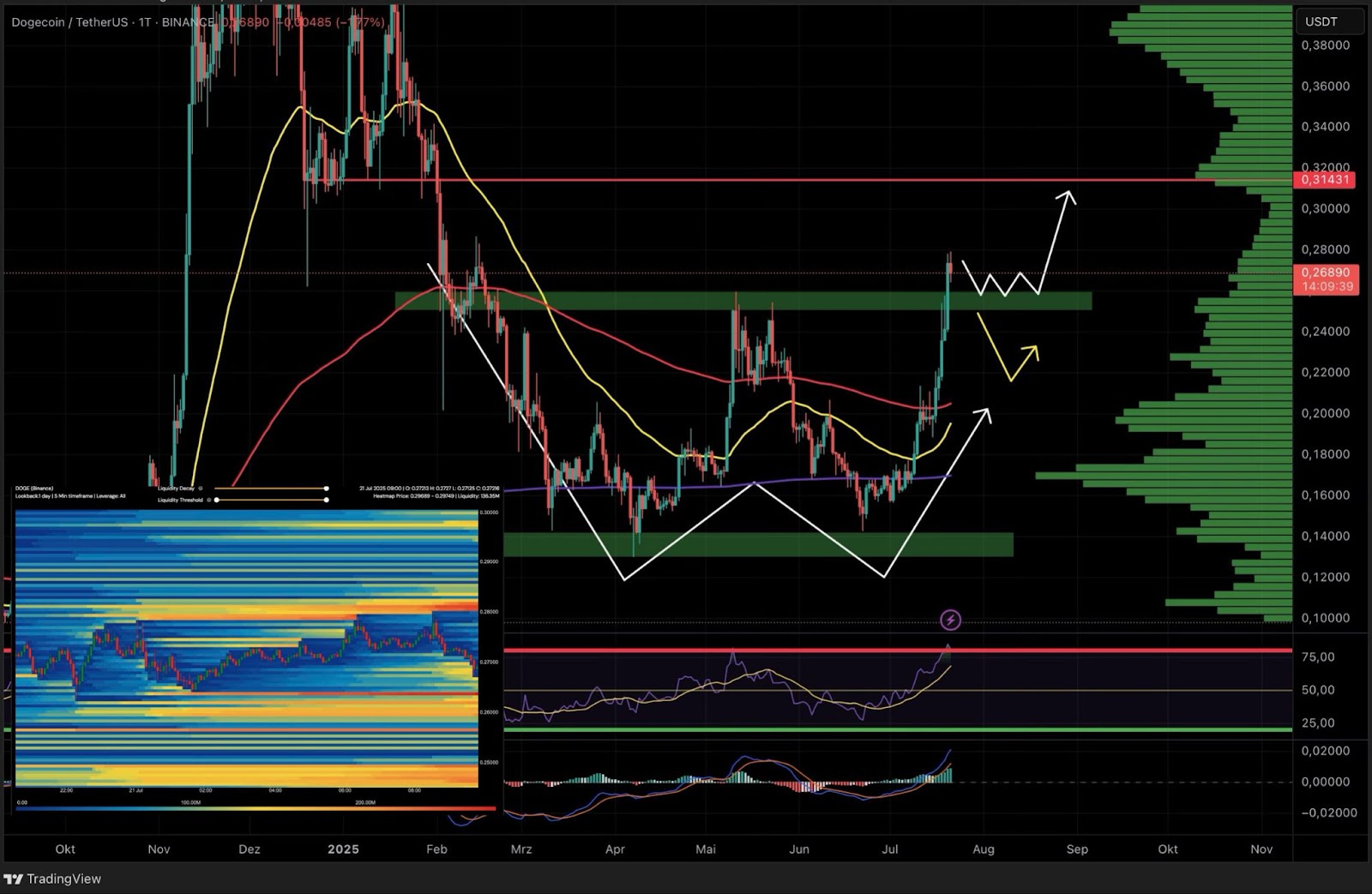Click the Apr label on time axis
The image size is (1372, 894).
coord(615,849)
